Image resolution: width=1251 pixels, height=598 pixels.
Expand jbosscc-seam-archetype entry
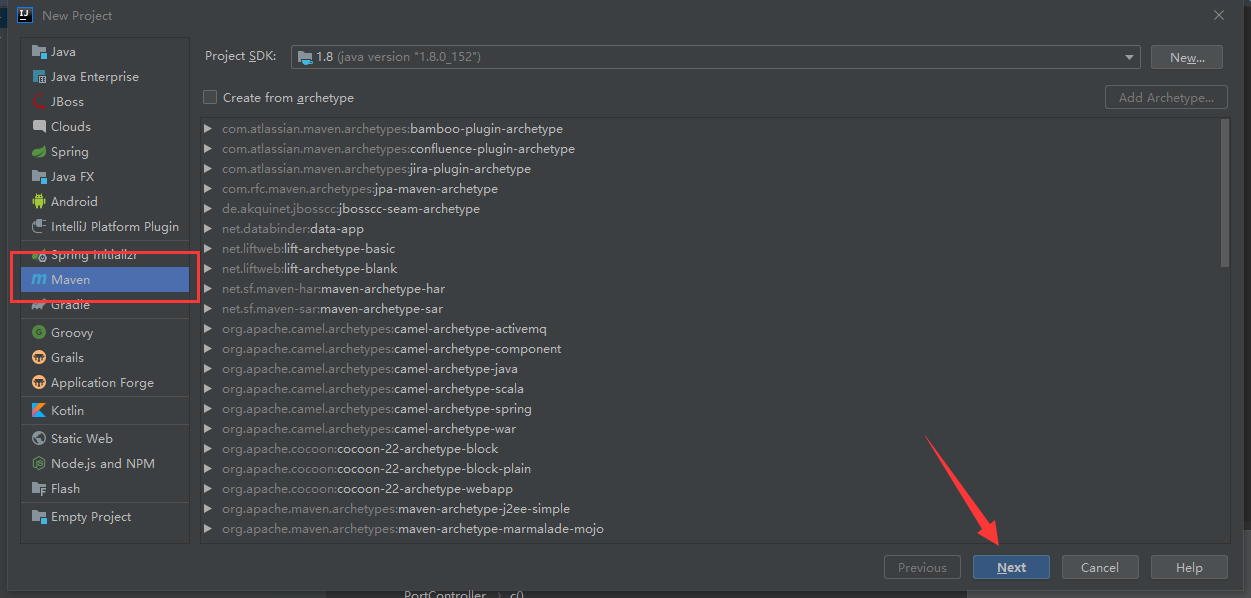tap(208, 209)
